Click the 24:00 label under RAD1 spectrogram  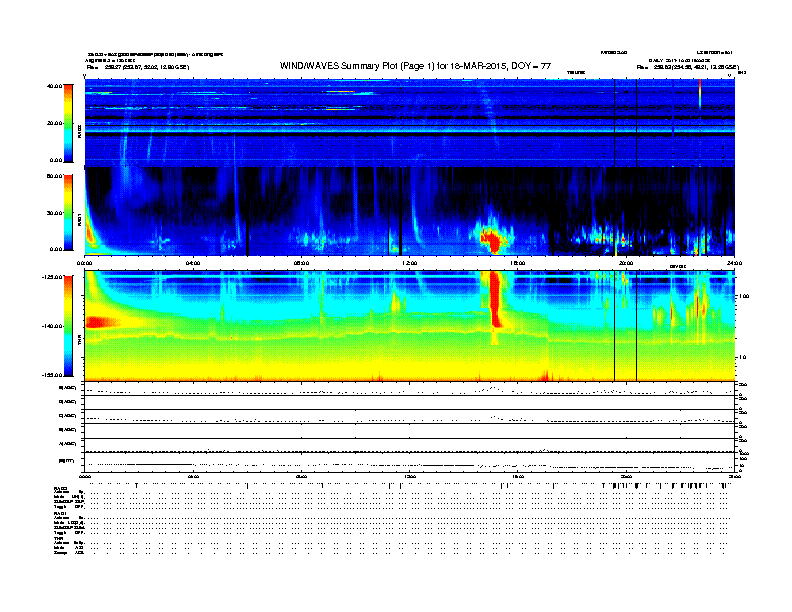click(734, 263)
